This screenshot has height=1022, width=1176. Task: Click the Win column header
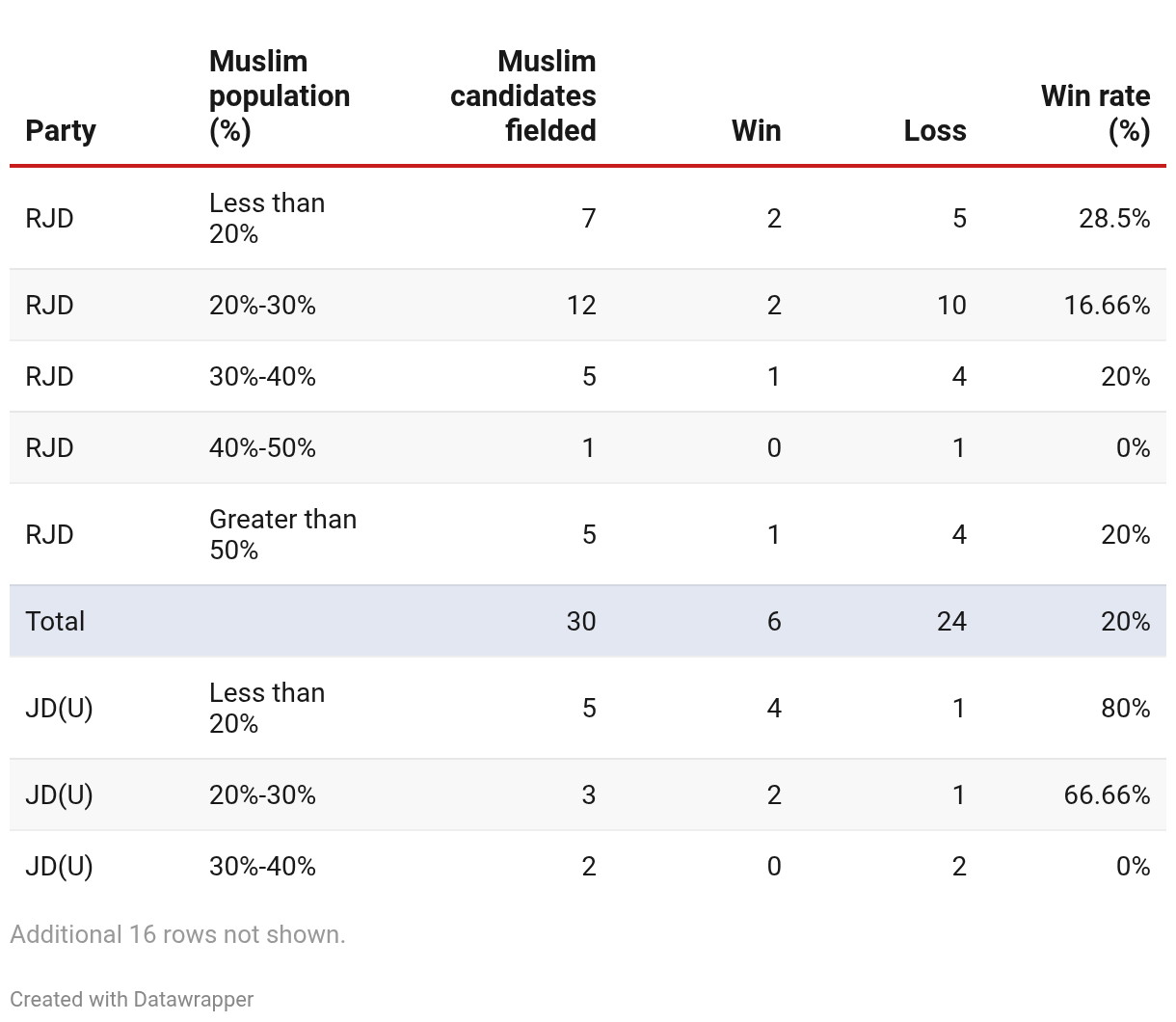pyautogui.click(x=756, y=130)
